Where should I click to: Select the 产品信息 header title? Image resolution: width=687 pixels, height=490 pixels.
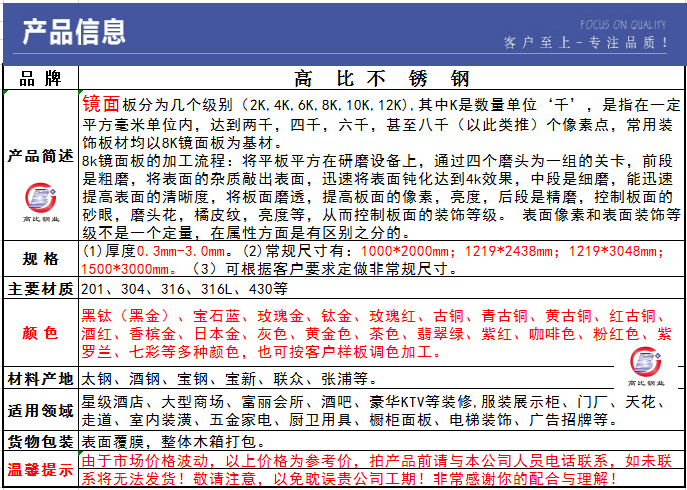tap(74, 32)
